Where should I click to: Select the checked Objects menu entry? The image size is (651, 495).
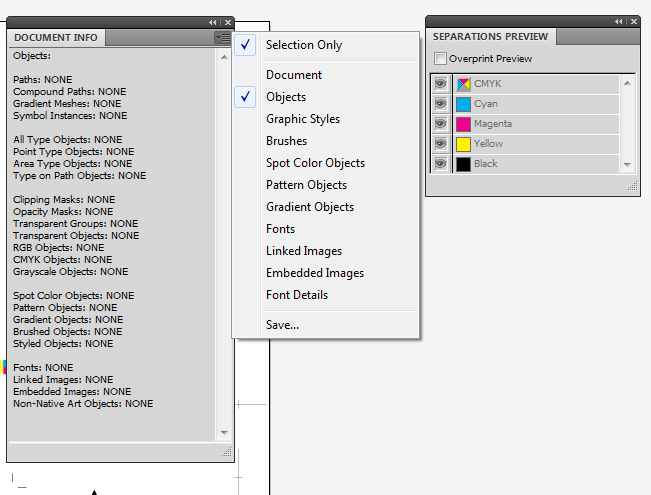point(326,97)
